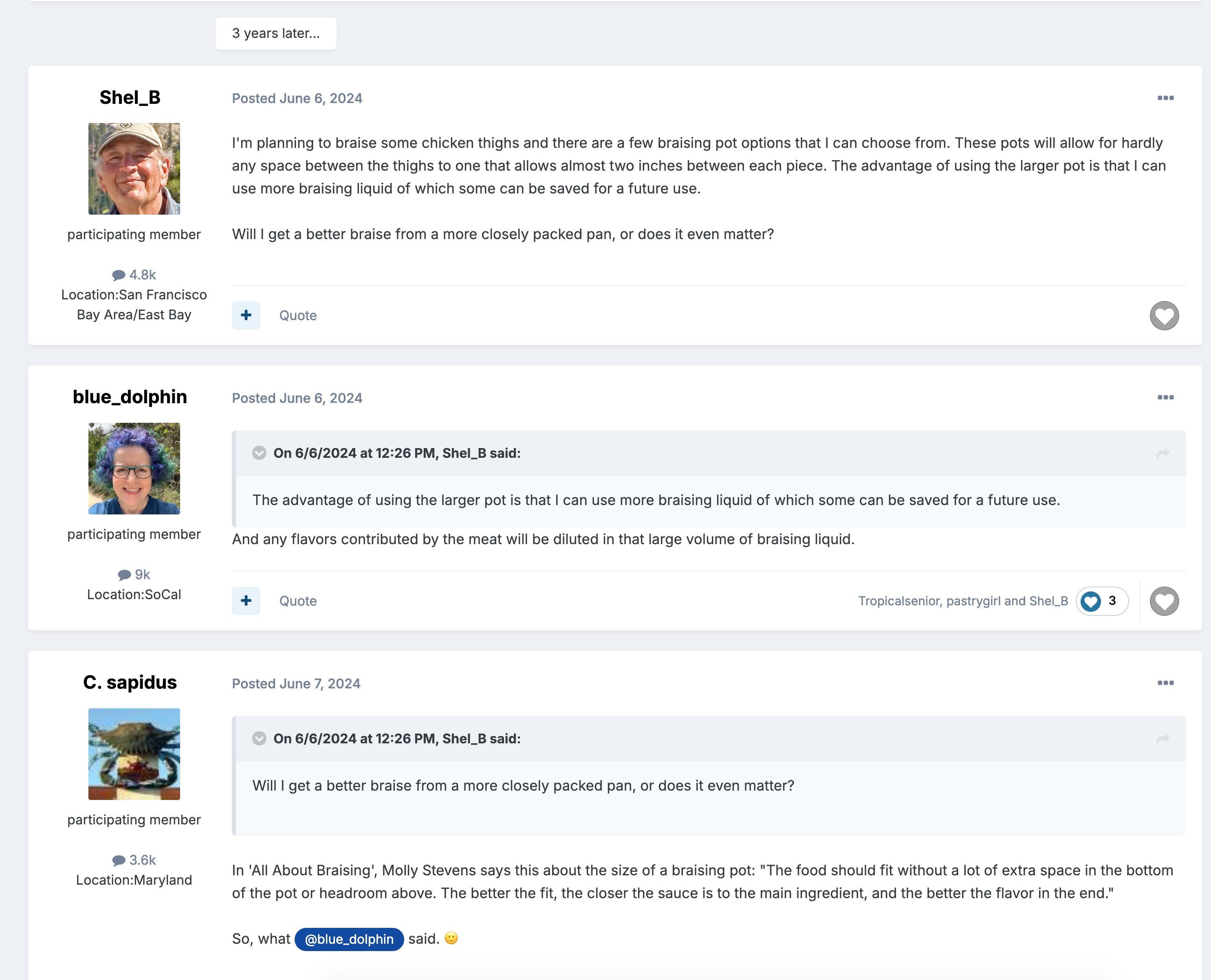Collapse the quote in blue_dolphin's reply
The width and height of the screenshot is (1211, 980).
point(259,453)
